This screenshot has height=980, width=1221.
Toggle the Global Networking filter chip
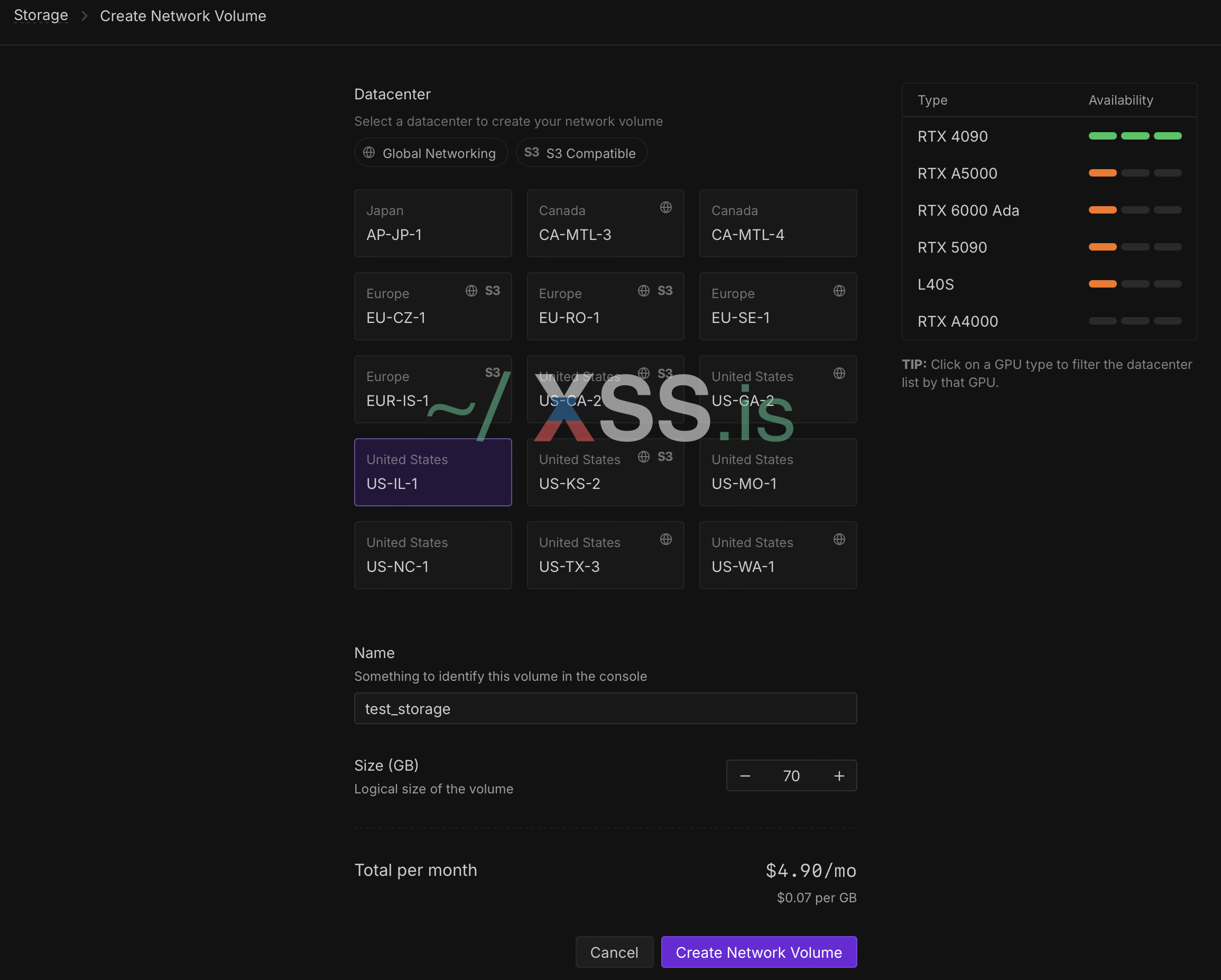point(431,153)
